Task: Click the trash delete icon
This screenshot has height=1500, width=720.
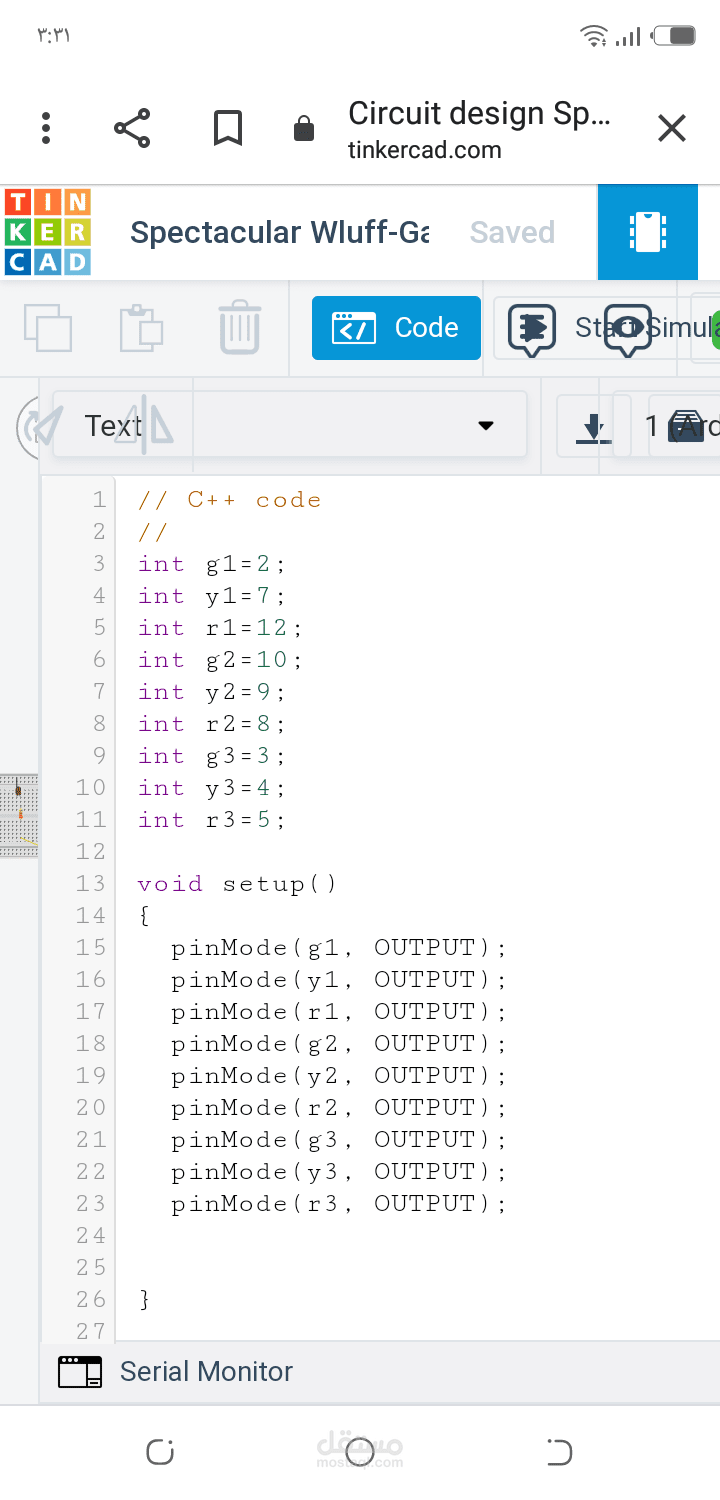Action: click(239, 328)
